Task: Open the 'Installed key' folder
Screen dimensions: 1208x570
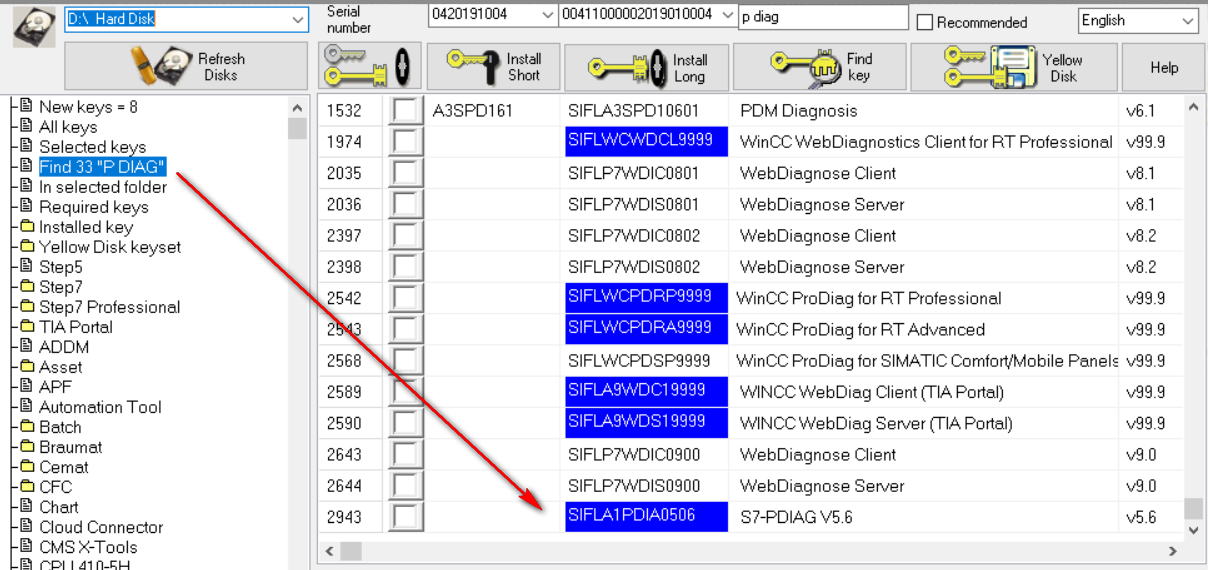Action: click(85, 227)
